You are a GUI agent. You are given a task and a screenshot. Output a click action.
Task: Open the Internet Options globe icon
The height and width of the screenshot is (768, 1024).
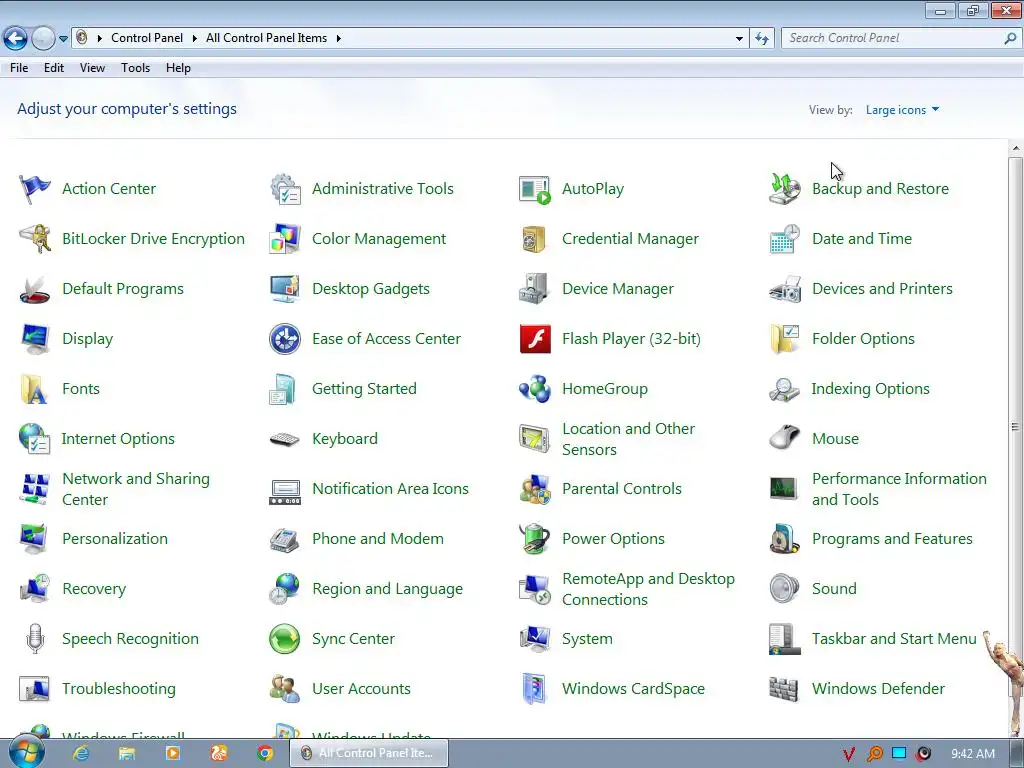point(35,439)
